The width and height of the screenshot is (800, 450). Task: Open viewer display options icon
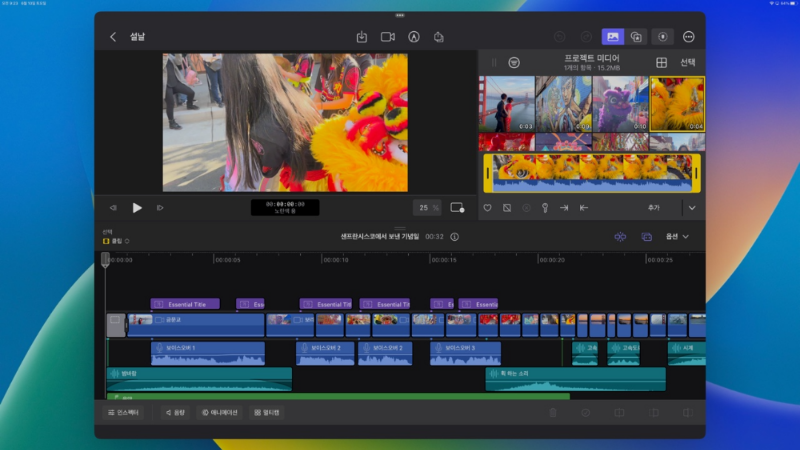[x=457, y=208]
